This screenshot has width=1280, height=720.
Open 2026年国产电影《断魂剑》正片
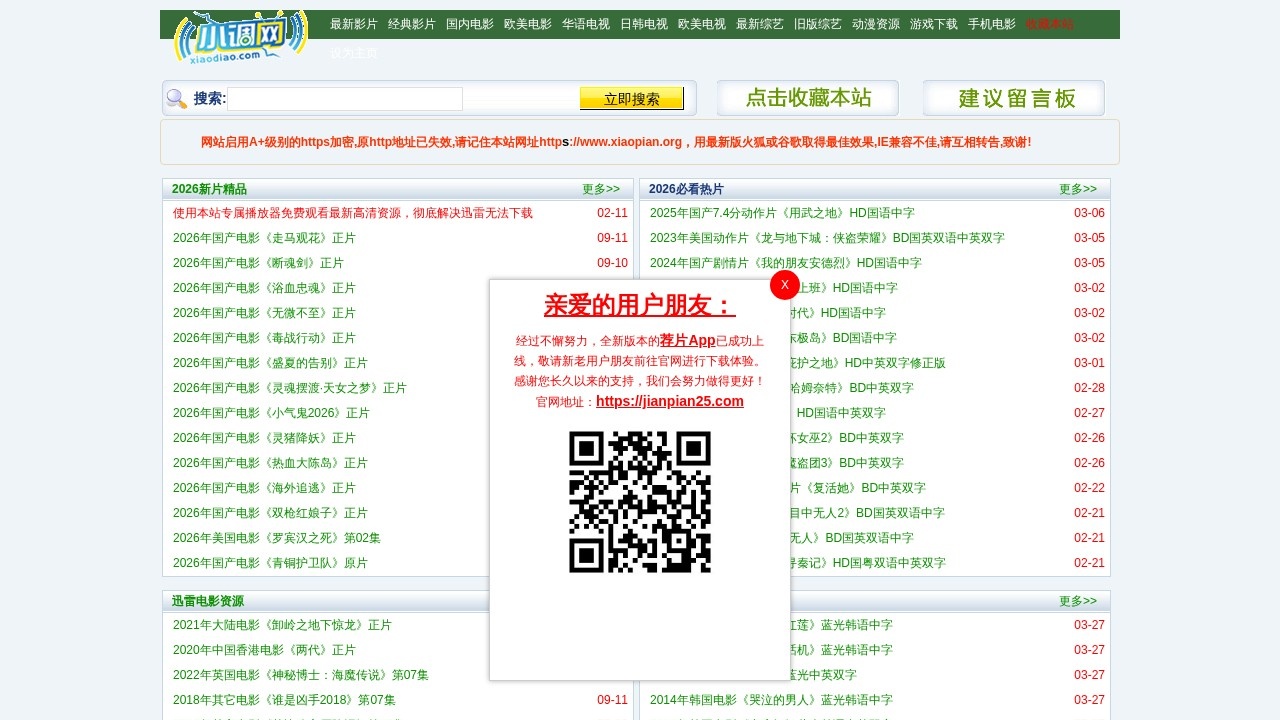click(258, 263)
